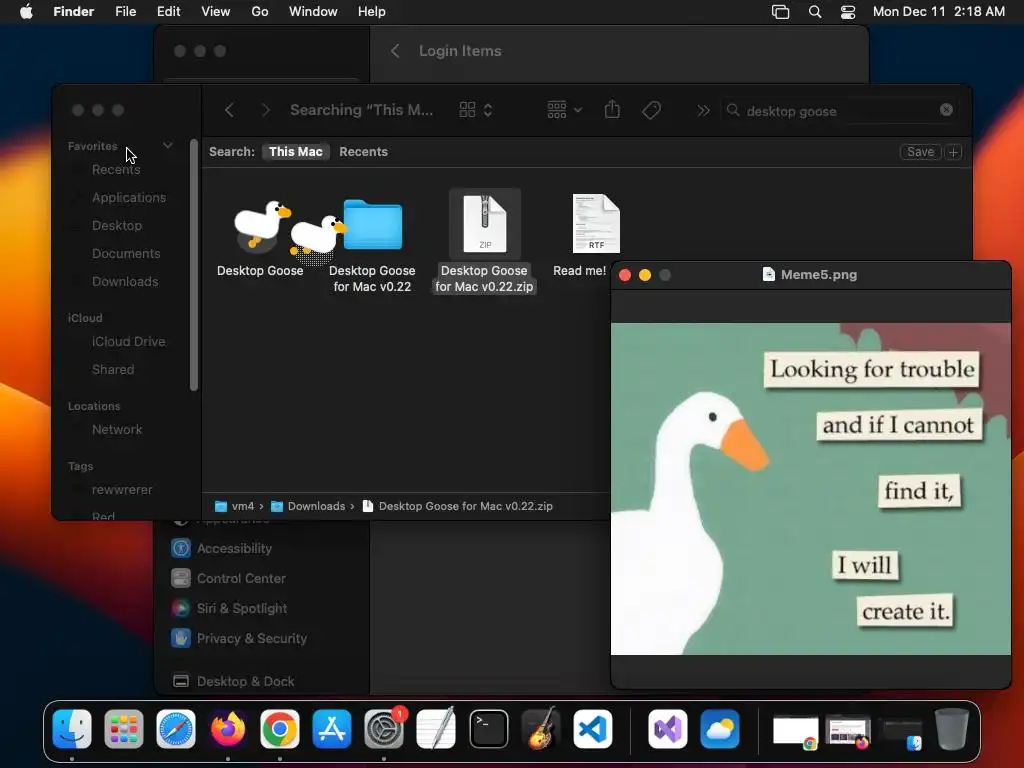
Task: Click the Meme5.png title bar document icon
Action: [769, 275]
